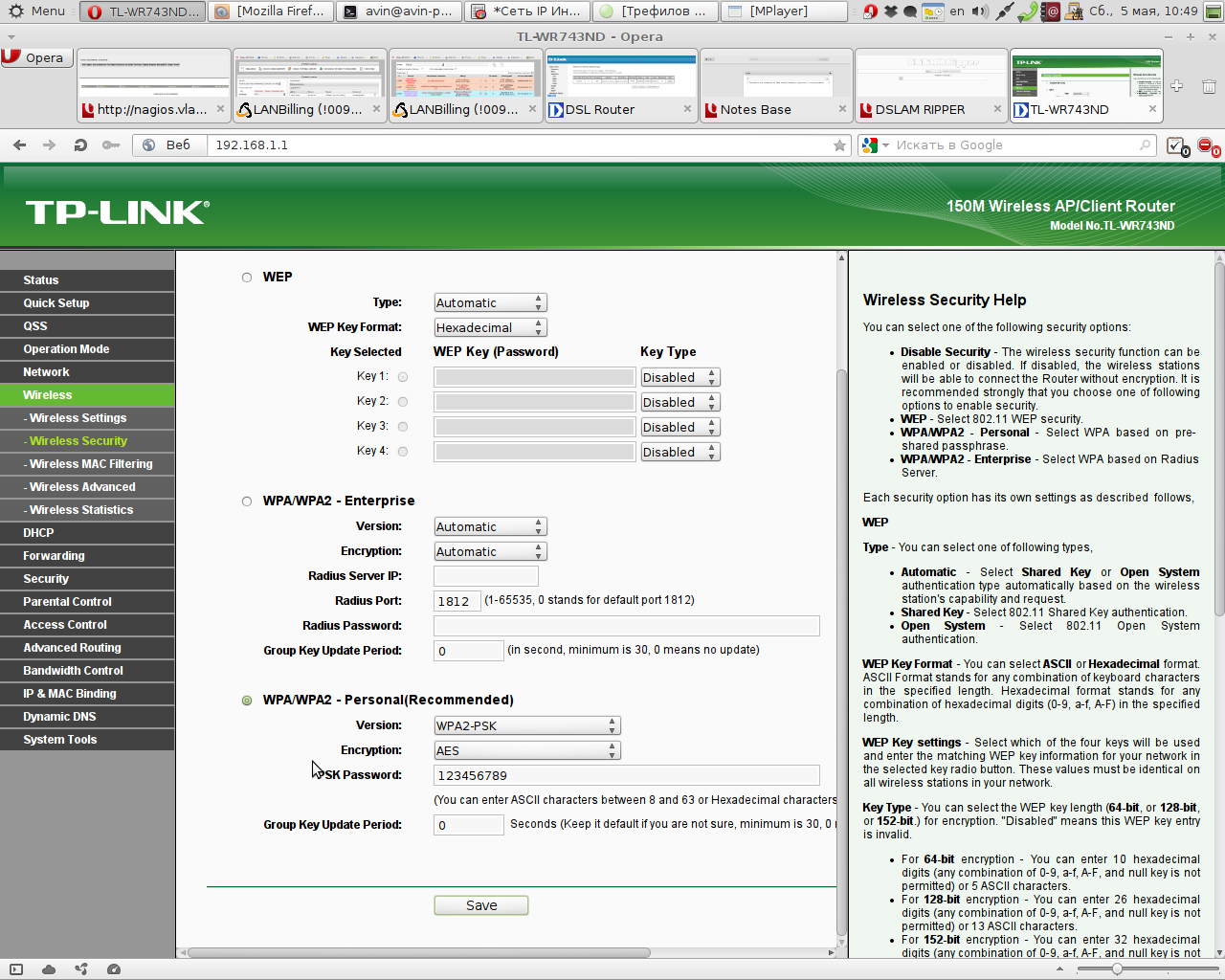Open Key 2 Key Type dropdown
This screenshot has width=1225, height=980.
(679, 402)
